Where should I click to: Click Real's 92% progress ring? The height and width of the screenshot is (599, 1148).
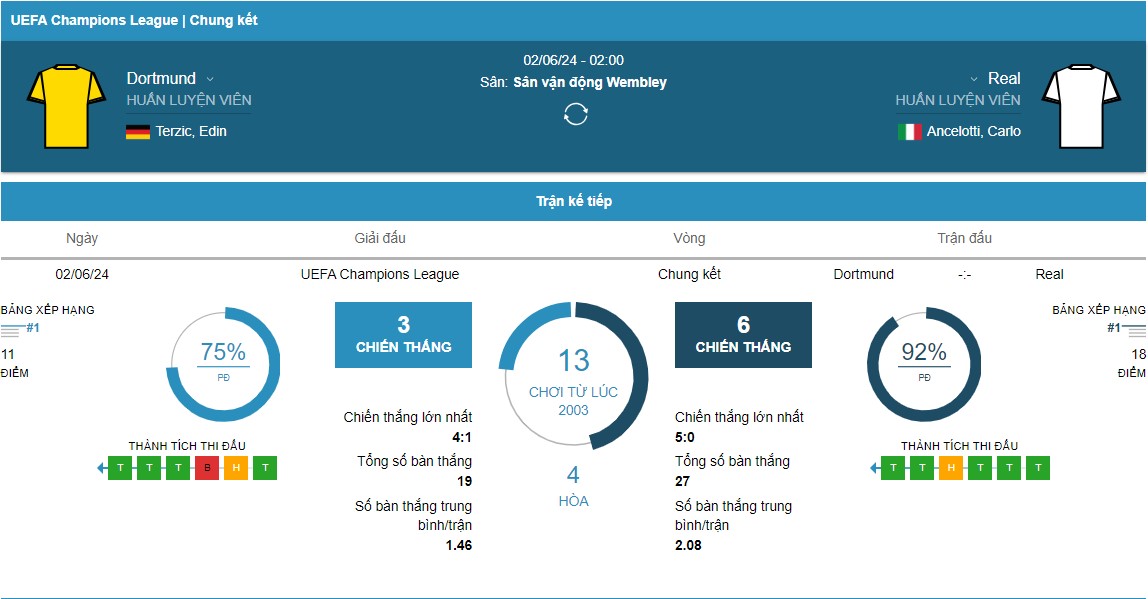tap(924, 364)
